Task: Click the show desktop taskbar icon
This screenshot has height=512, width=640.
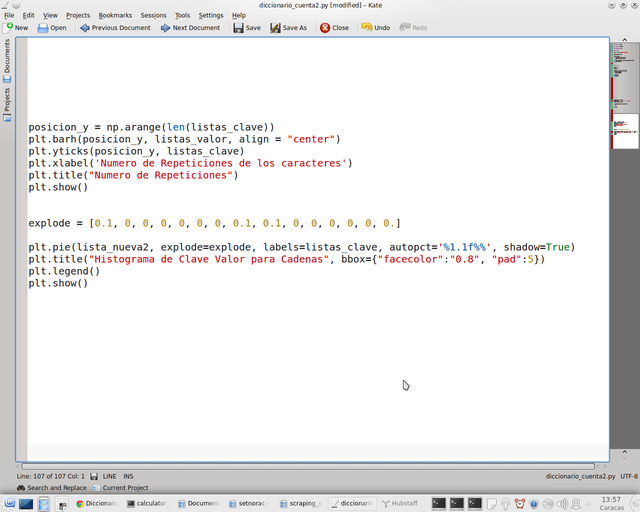Action: 26,503
